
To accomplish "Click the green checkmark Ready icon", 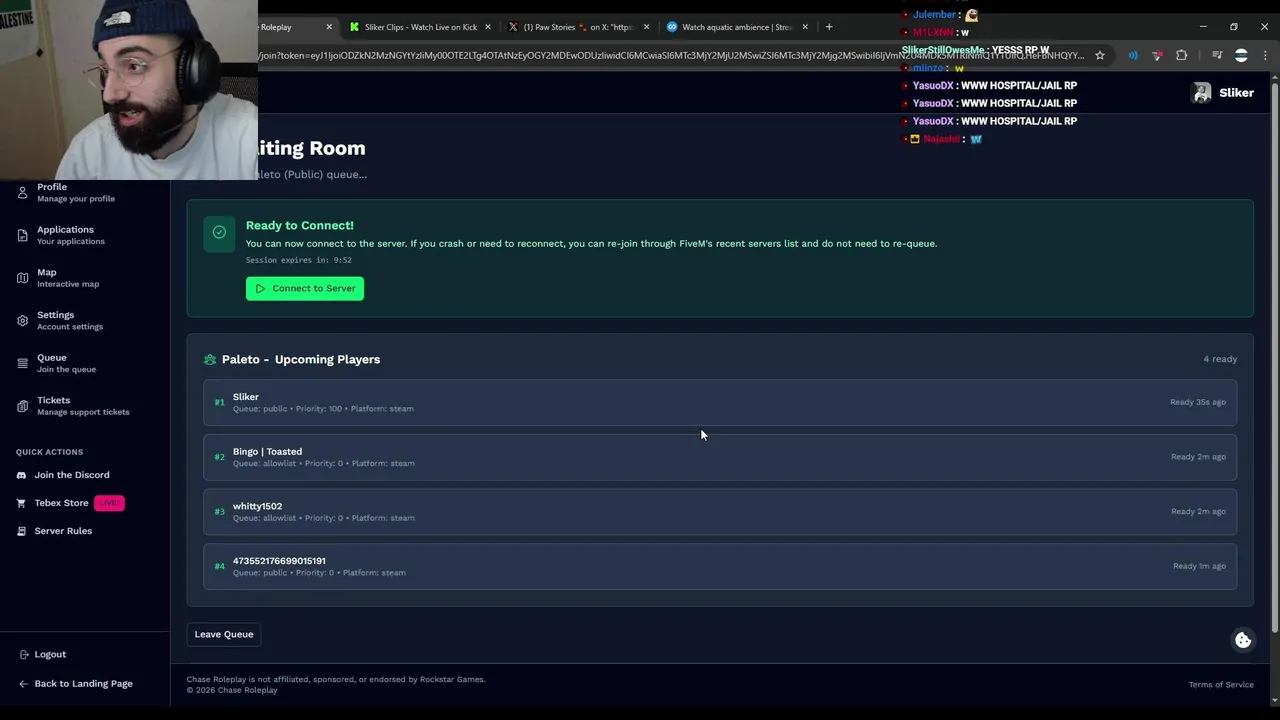I will [219, 232].
